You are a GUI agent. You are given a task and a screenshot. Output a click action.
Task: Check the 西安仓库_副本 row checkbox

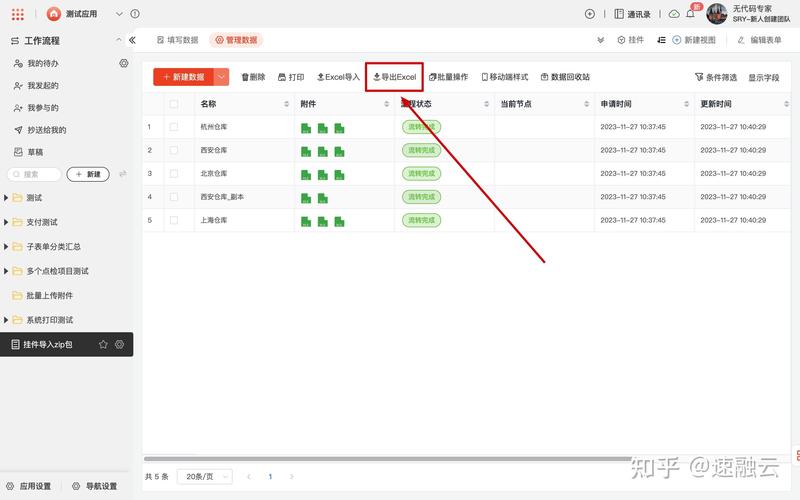tap(174, 197)
